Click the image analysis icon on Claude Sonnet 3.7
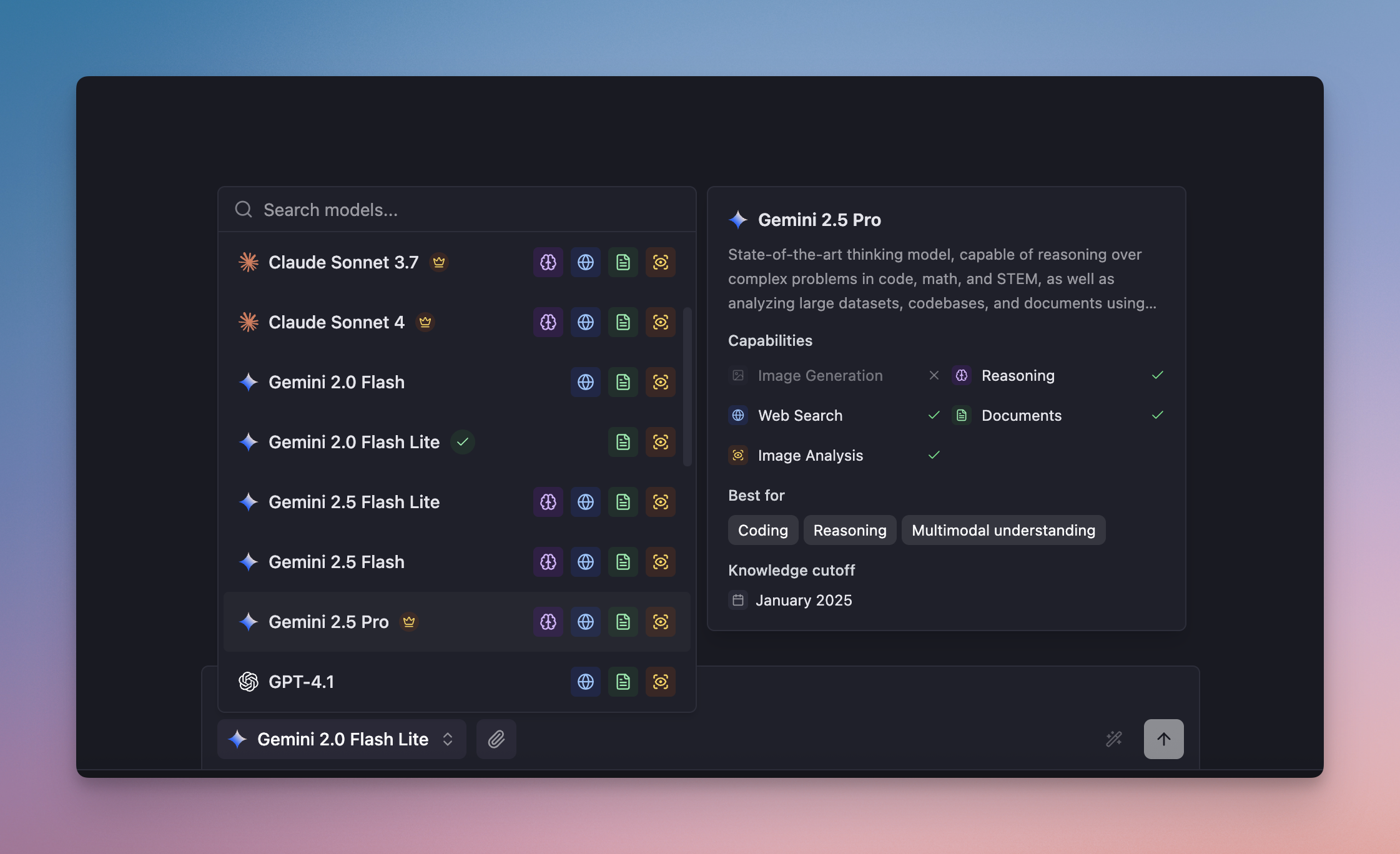Screen dimensions: 1400x854 tap(661, 262)
